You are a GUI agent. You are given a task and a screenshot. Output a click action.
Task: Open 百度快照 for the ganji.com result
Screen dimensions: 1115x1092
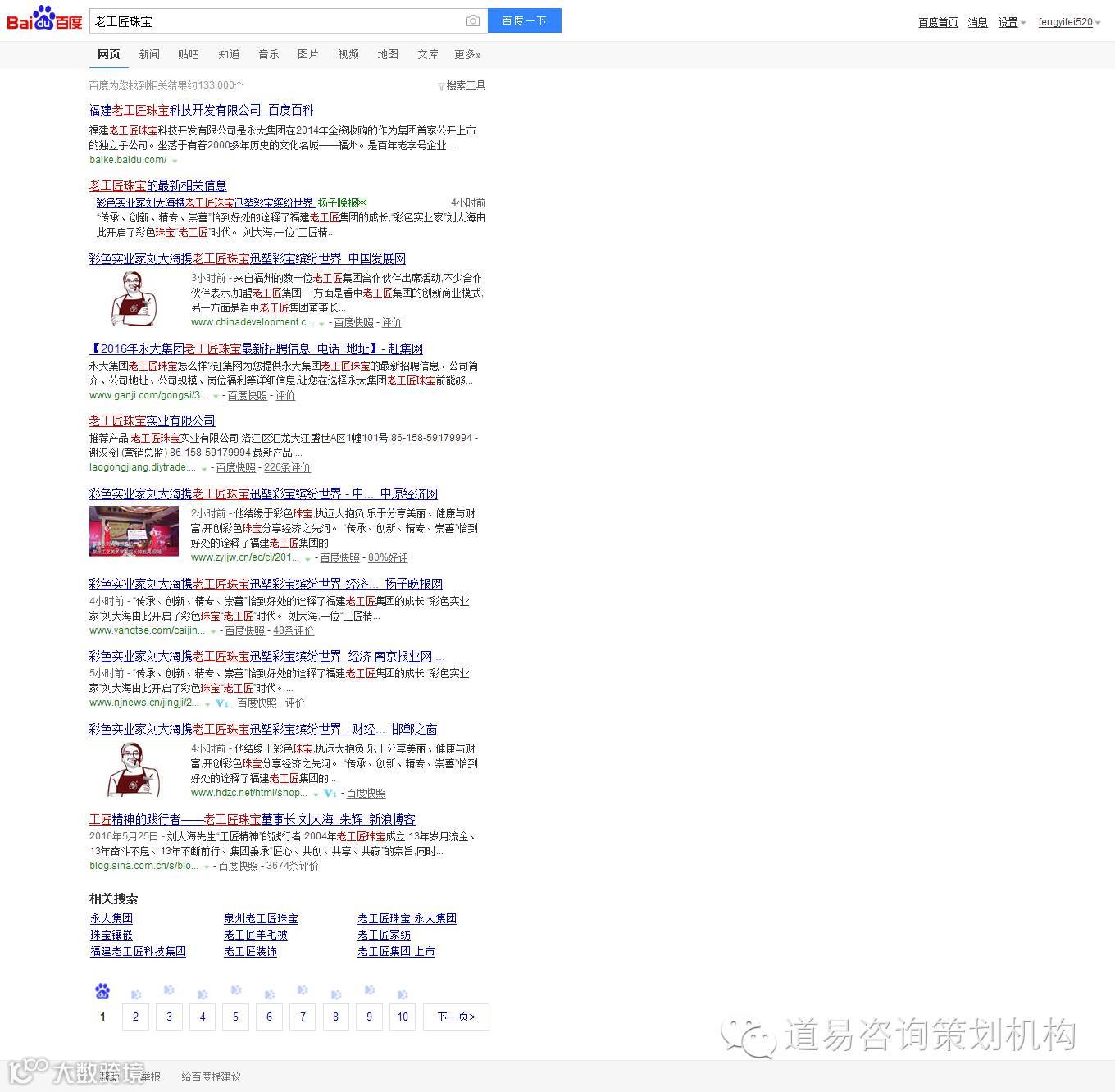click(248, 396)
